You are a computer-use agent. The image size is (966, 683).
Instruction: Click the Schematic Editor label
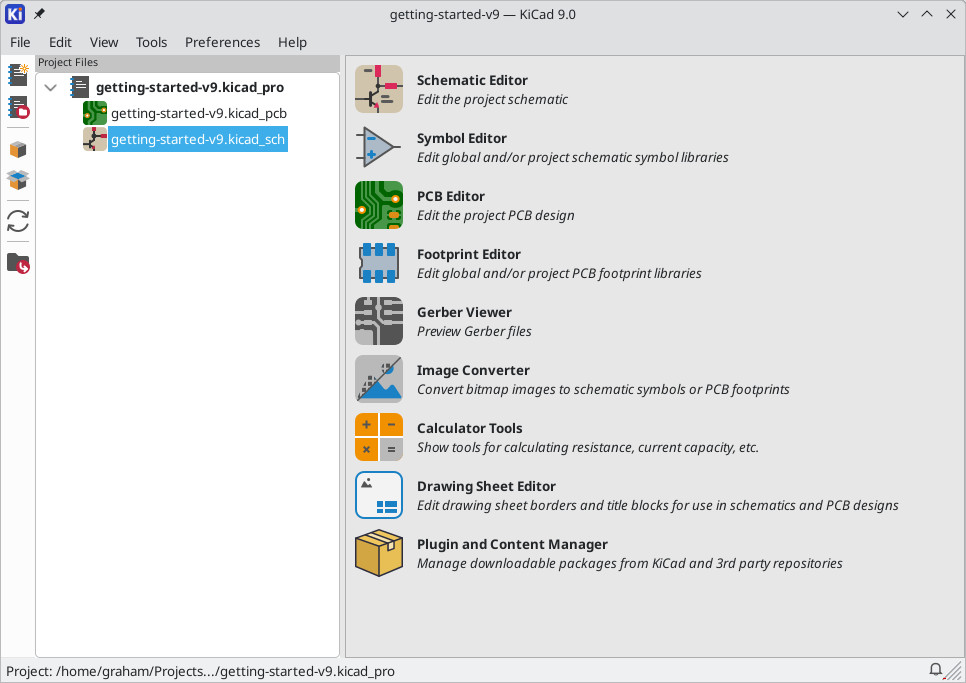472,81
